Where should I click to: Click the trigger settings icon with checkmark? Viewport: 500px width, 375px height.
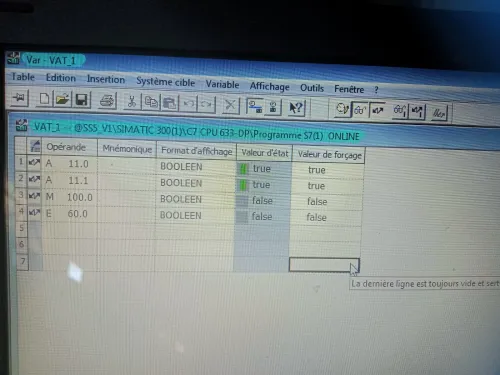pyautogui.click(x=343, y=109)
